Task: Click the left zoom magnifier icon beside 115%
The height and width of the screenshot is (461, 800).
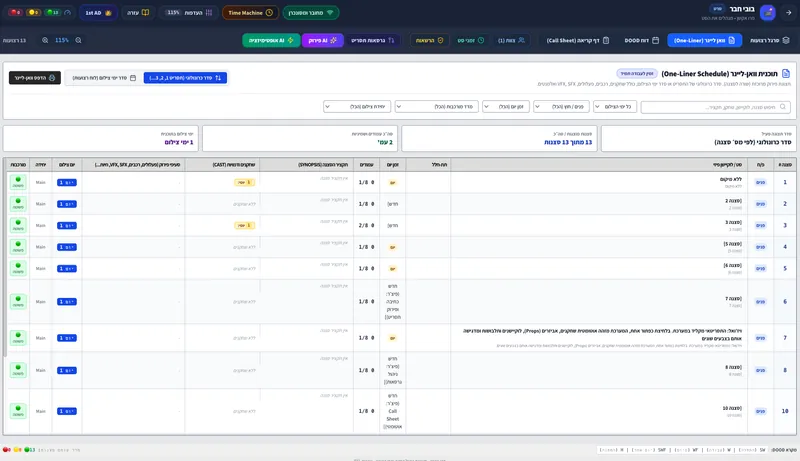Action: pos(45,40)
